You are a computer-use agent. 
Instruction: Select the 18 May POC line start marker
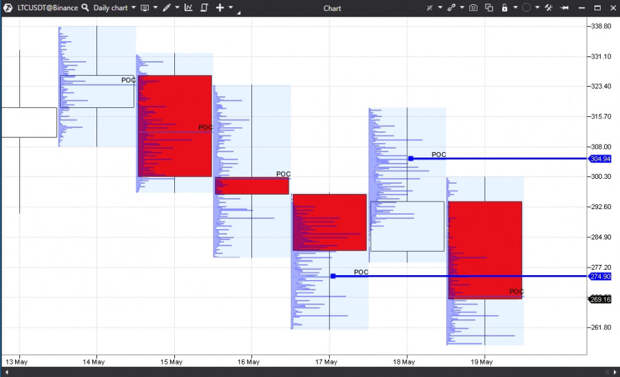(x=411, y=159)
